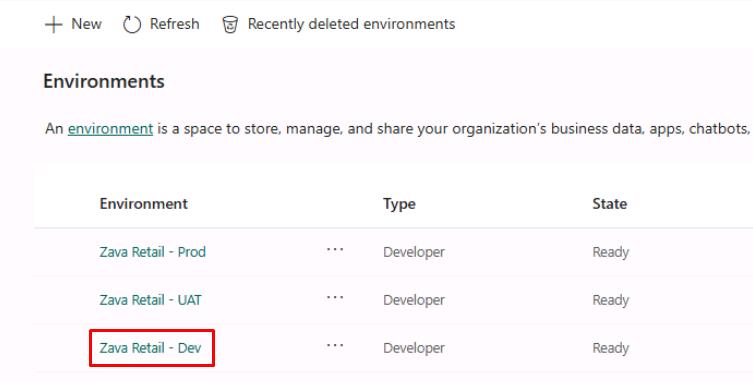Open more options for Zava Retail - Dev
This screenshot has width=753, height=382.
click(335, 345)
